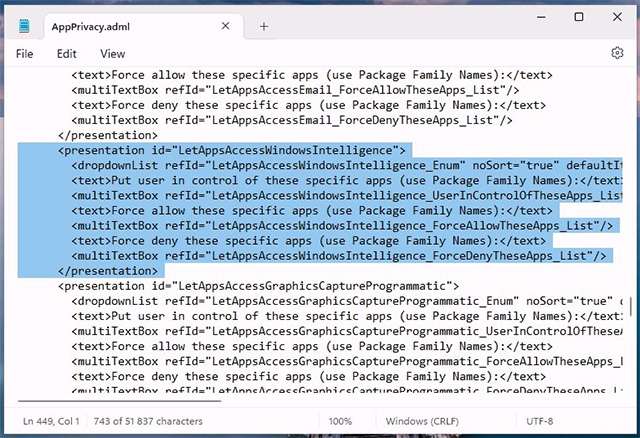Click multiTextBox LetAppsAccessEmail_ForceAllowTheseApps_List line
Viewport: 640px width, 438px height.
tap(296, 90)
